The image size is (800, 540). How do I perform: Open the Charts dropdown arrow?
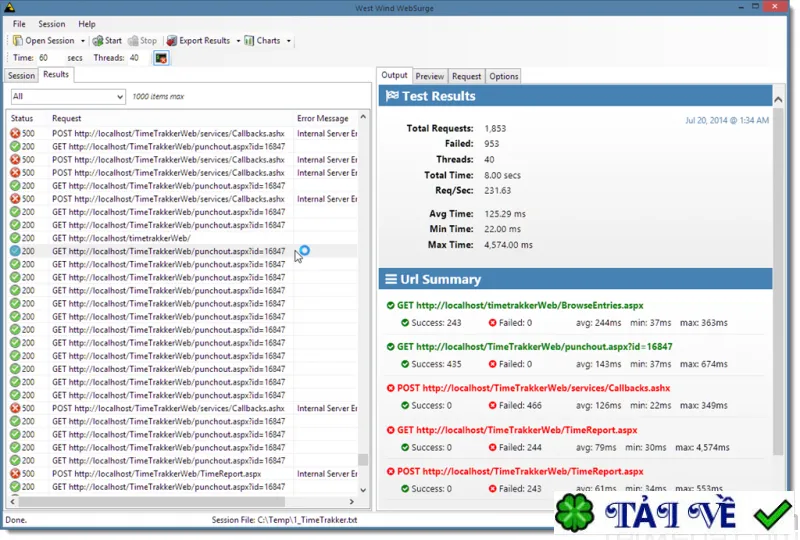click(x=289, y=41)
